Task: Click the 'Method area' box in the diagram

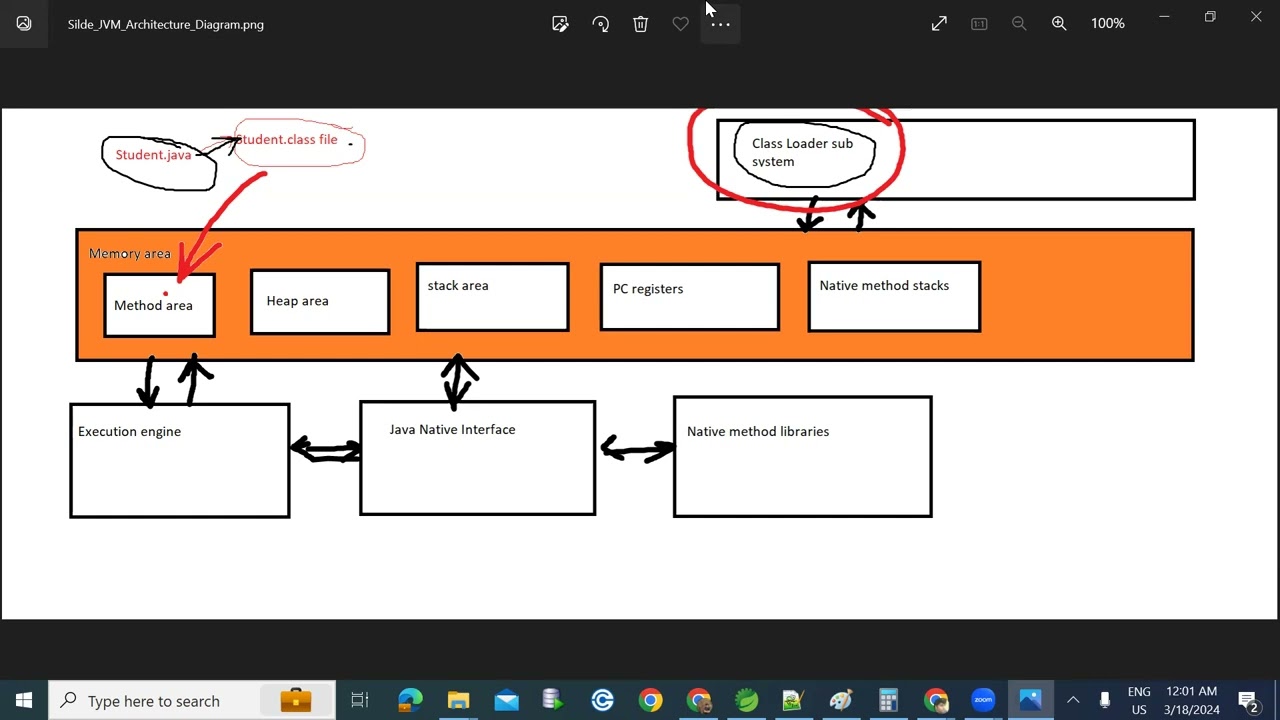Action: click(159, 305)
